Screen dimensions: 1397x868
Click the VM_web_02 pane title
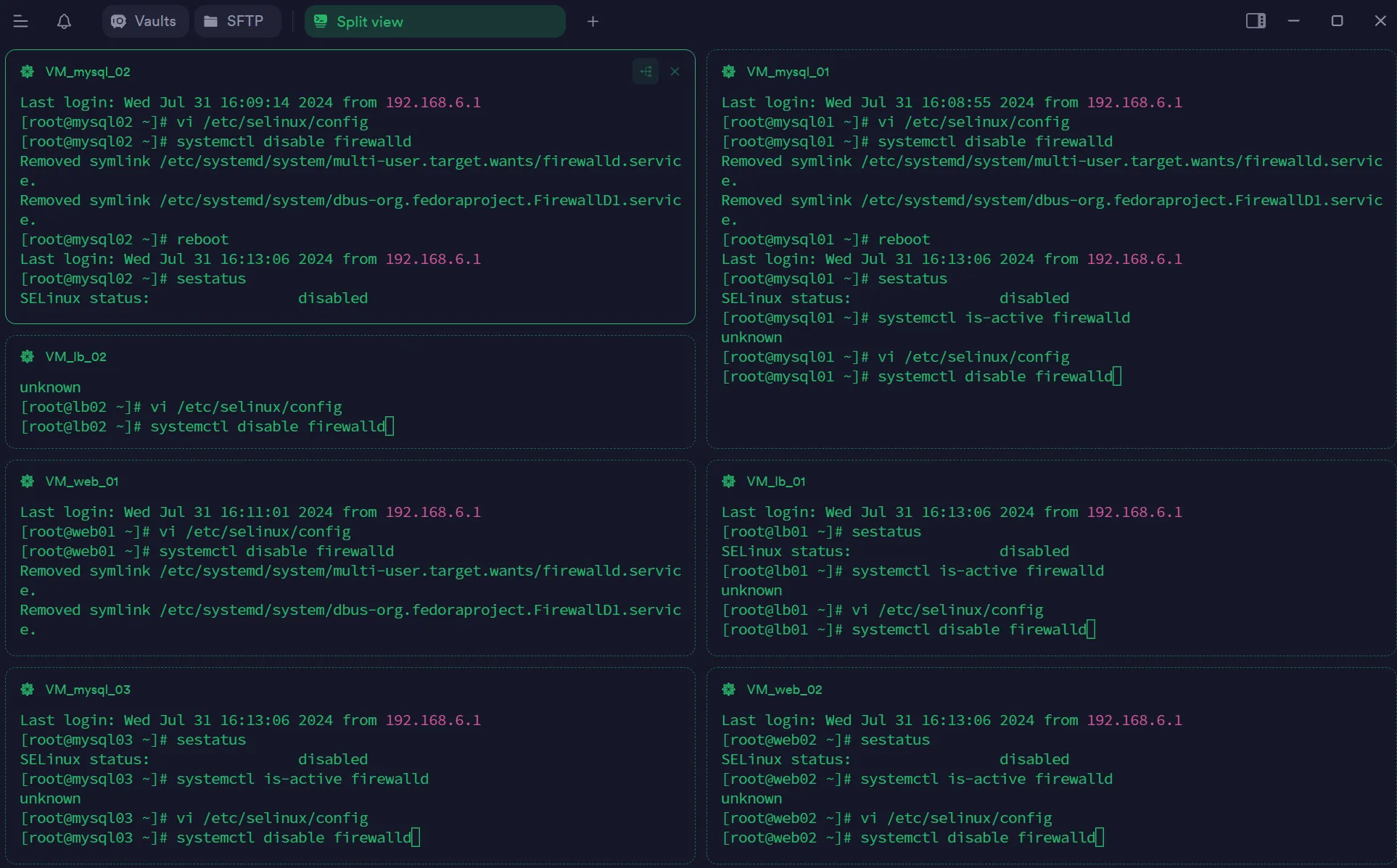[784, 690]
